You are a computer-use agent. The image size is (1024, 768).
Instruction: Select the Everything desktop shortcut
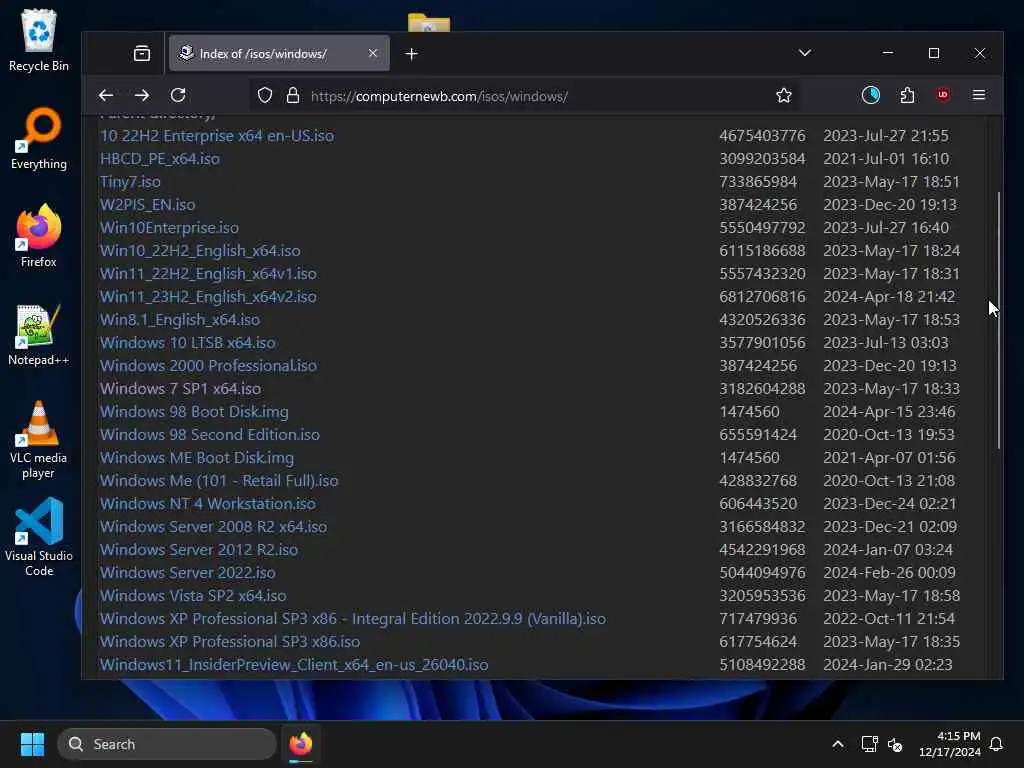[x=39, y=138]
